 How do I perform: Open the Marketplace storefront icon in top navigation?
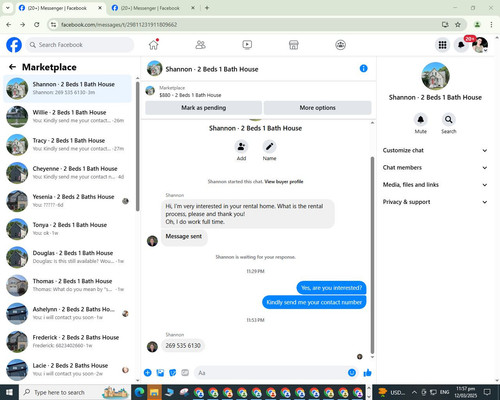click(x=294, y=45)
